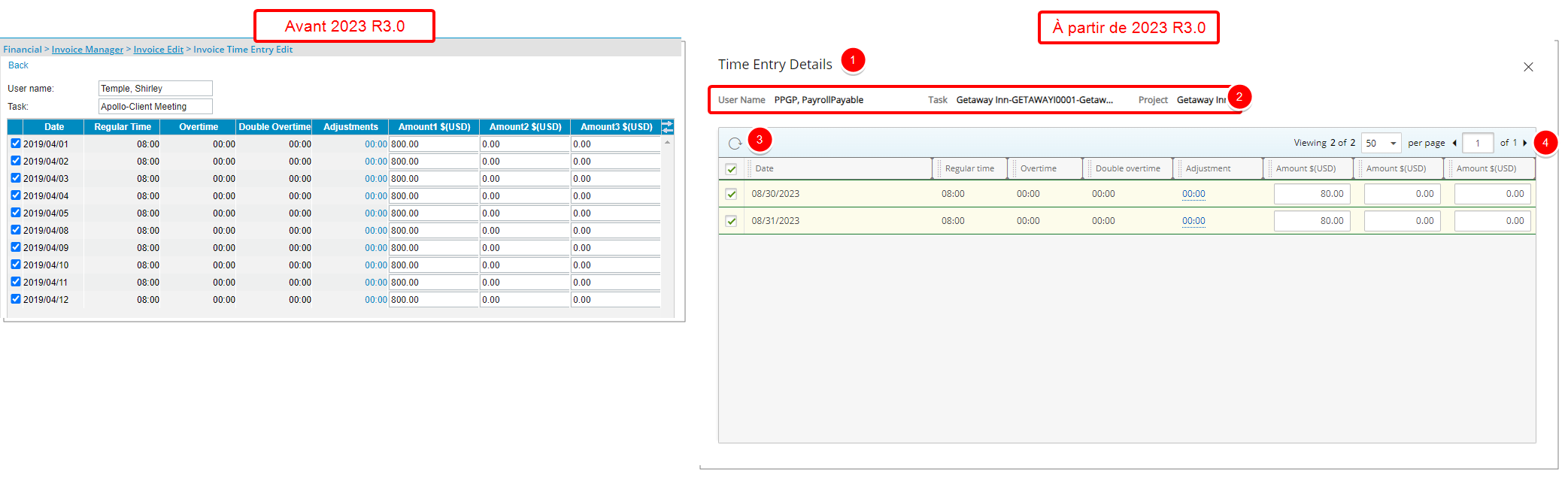
Task: Click the Task field Apollo-Client Meeting
Action: point(156,107)
